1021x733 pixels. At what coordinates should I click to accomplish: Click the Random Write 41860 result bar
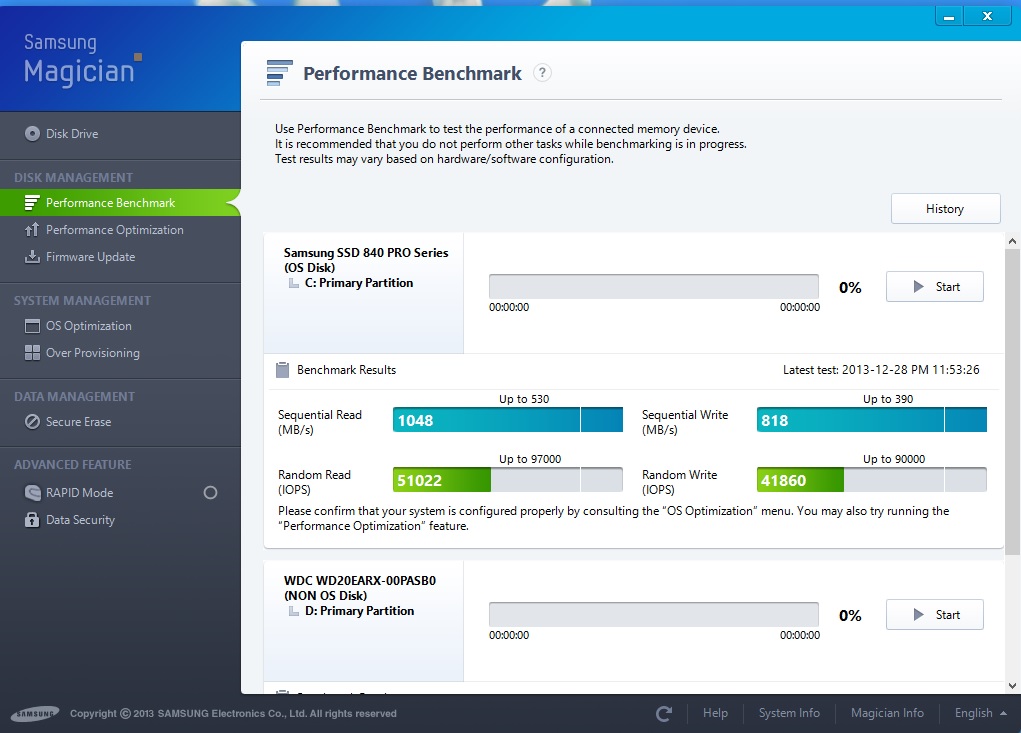871,480
